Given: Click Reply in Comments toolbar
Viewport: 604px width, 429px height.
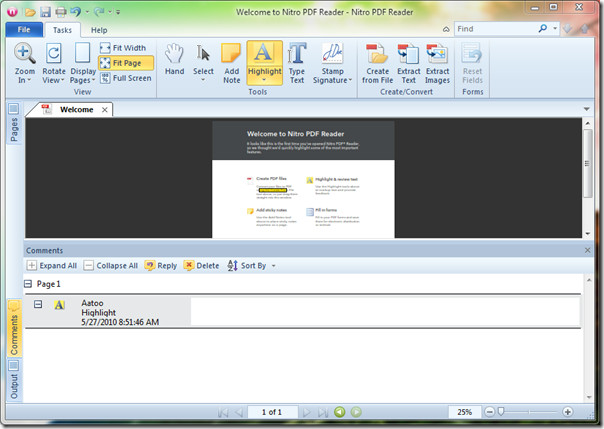Looking at the screenshot, I should (161, 266).
